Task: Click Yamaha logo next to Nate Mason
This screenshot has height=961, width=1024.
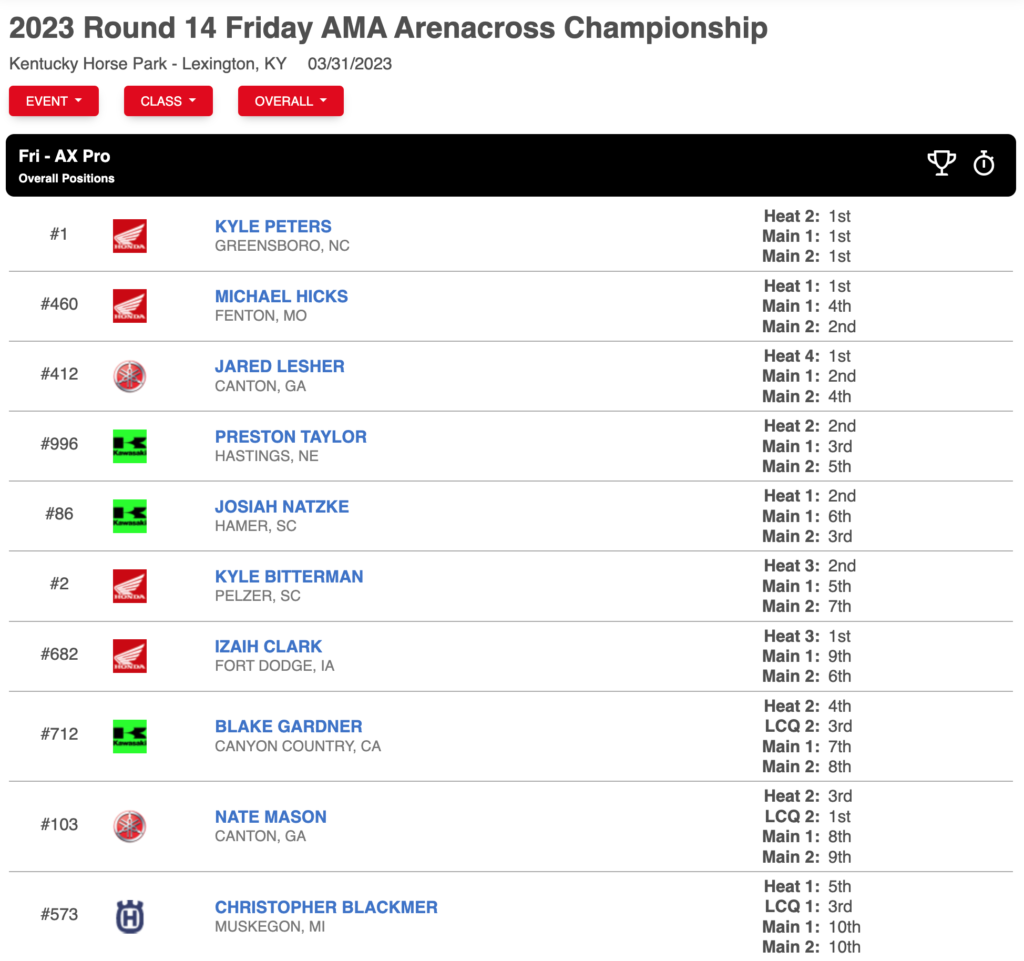Action: (x=129, y=826)
